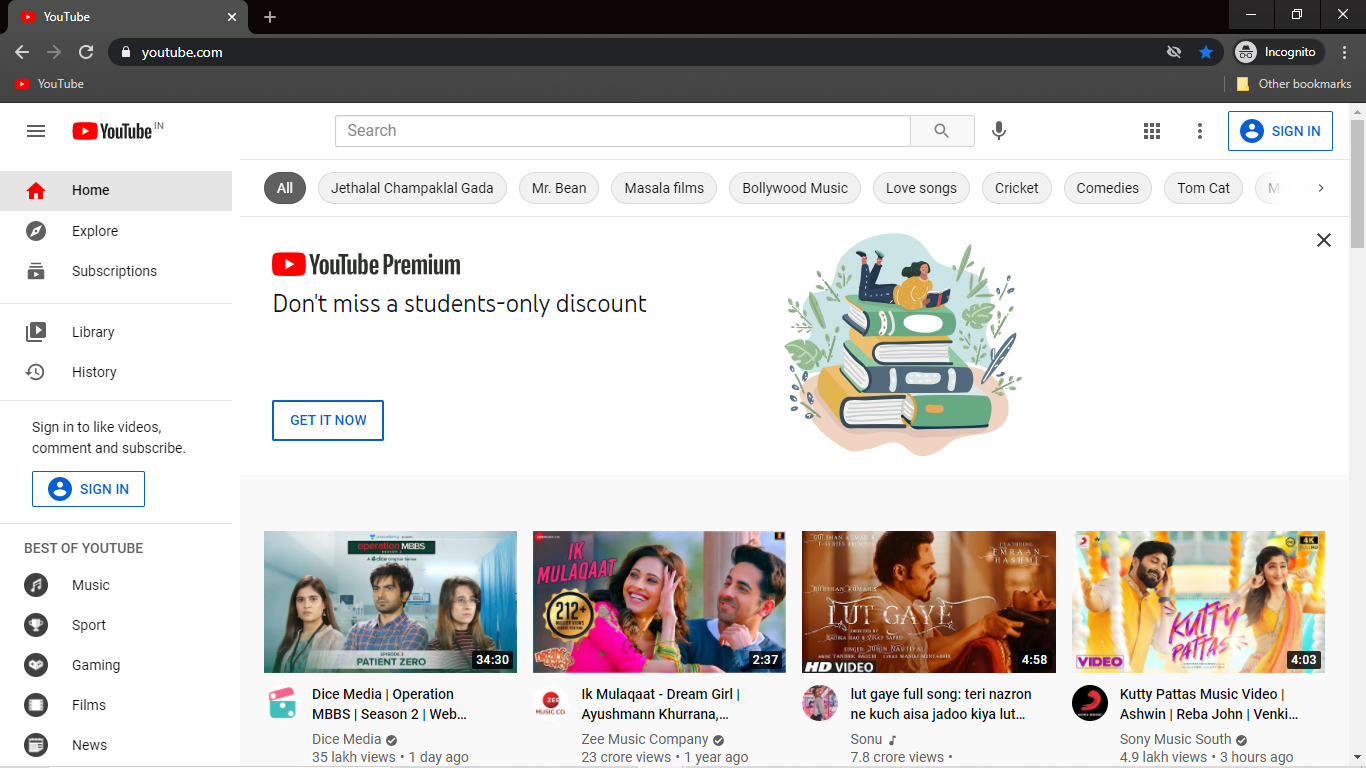
Task: Open the Operation MBBS thumbnail
Action: point(390,602)
